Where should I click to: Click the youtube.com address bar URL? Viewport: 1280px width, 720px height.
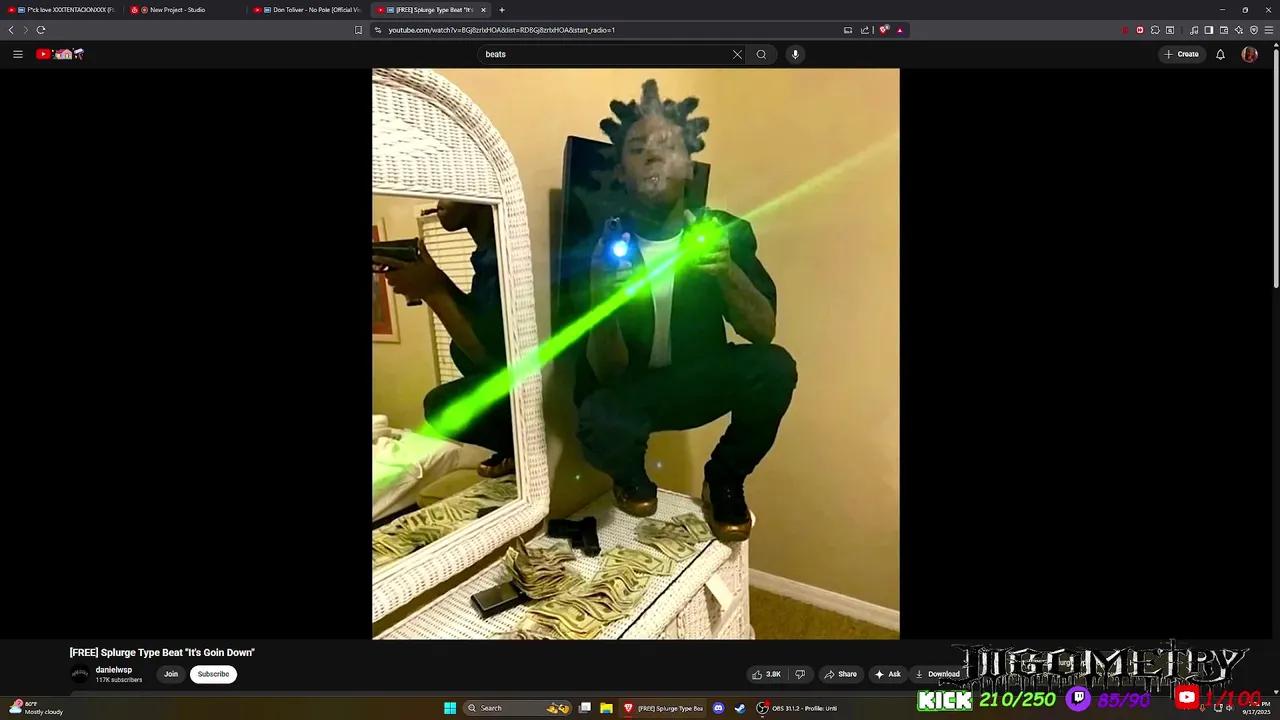[x=501, y=30]
